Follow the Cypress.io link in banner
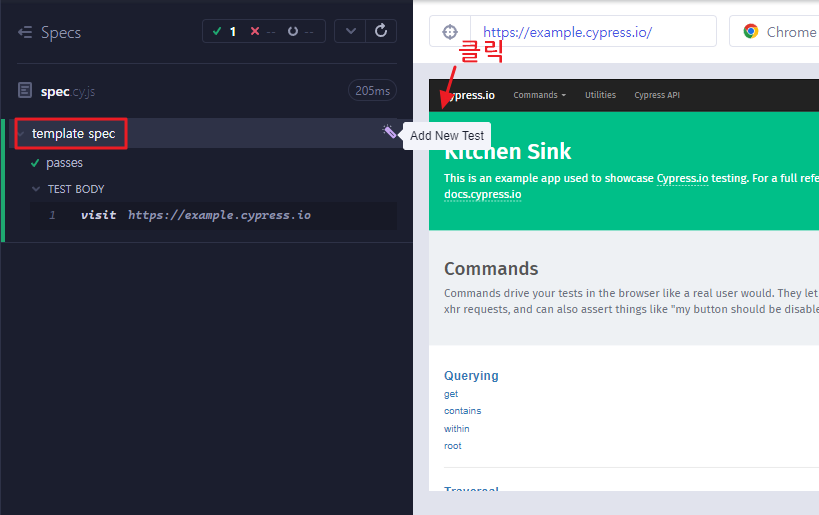 (x=682, y=178)
